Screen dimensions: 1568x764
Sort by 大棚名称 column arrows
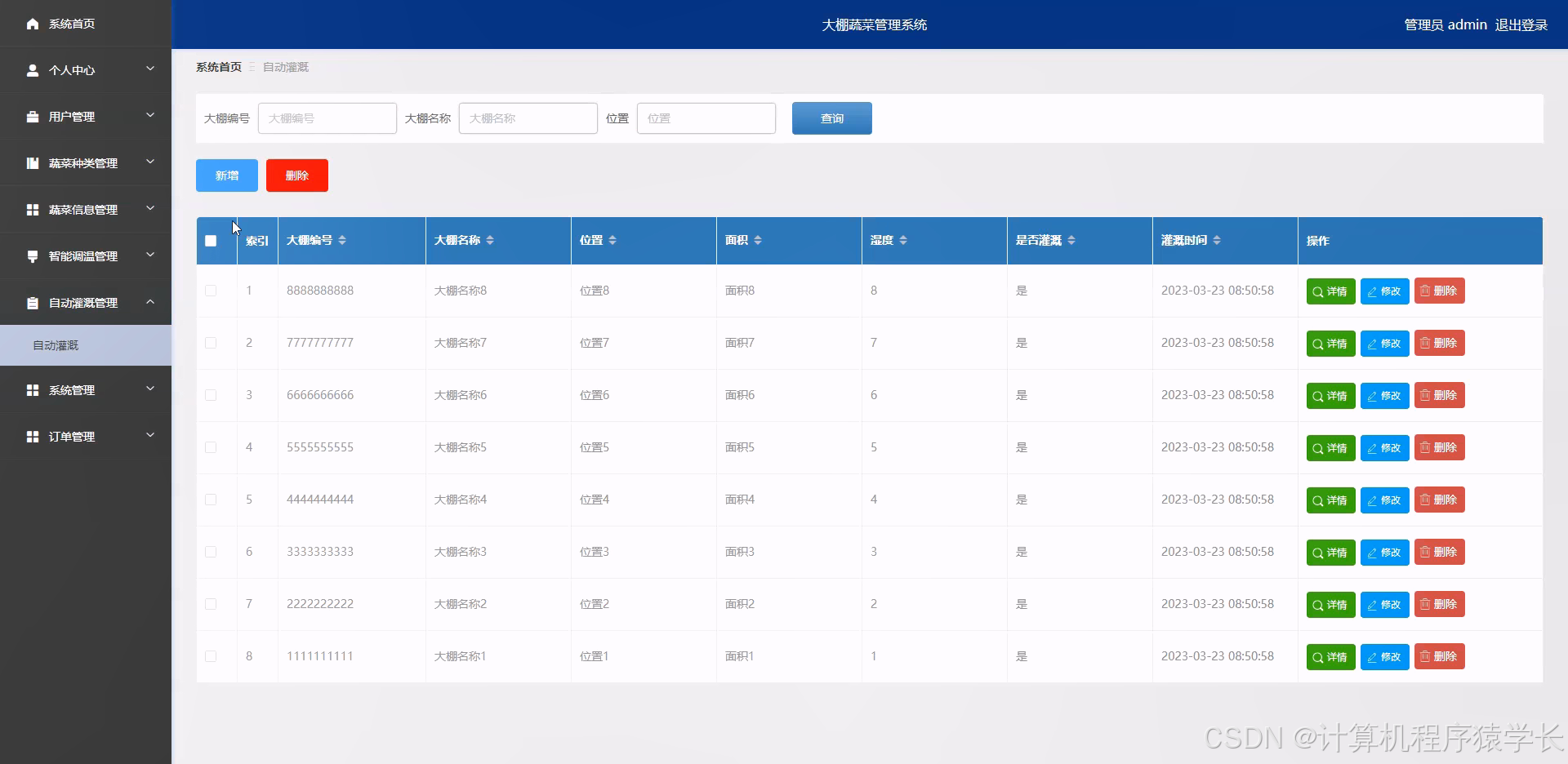(490, 240)
